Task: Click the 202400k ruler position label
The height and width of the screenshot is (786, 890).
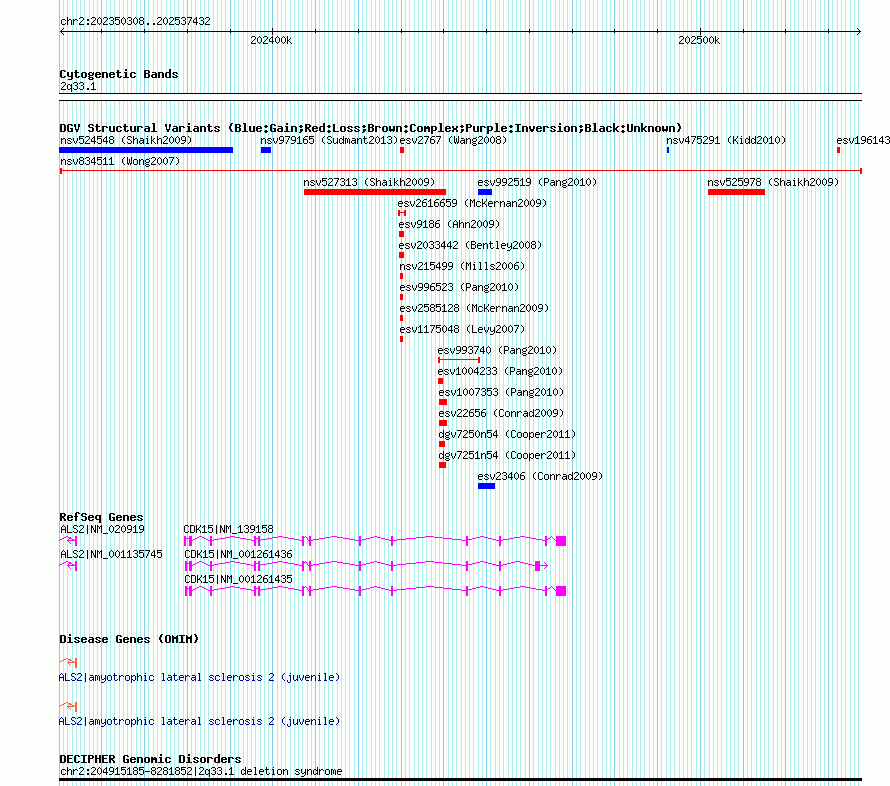Action: pyautogui.click(x=271, y=40)
